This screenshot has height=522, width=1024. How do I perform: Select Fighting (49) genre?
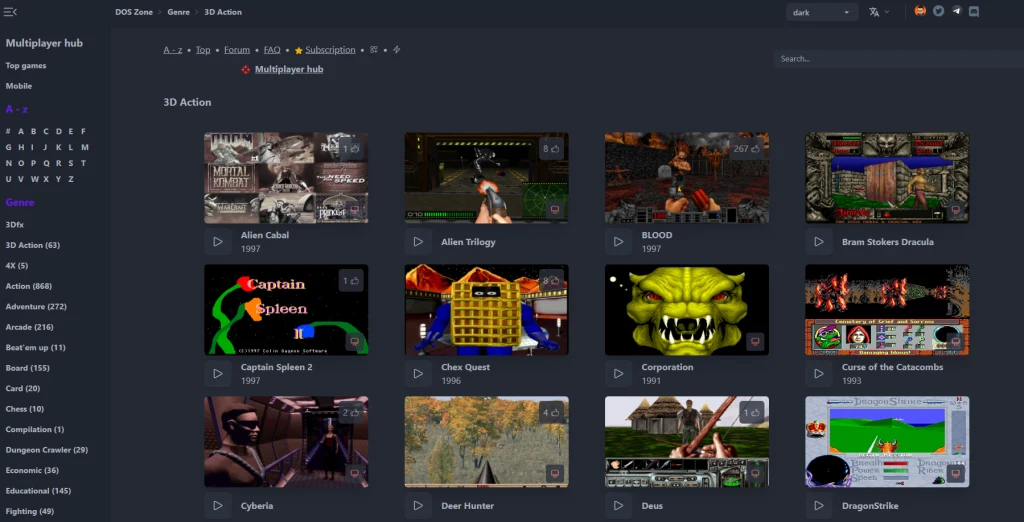coord(30,512)
